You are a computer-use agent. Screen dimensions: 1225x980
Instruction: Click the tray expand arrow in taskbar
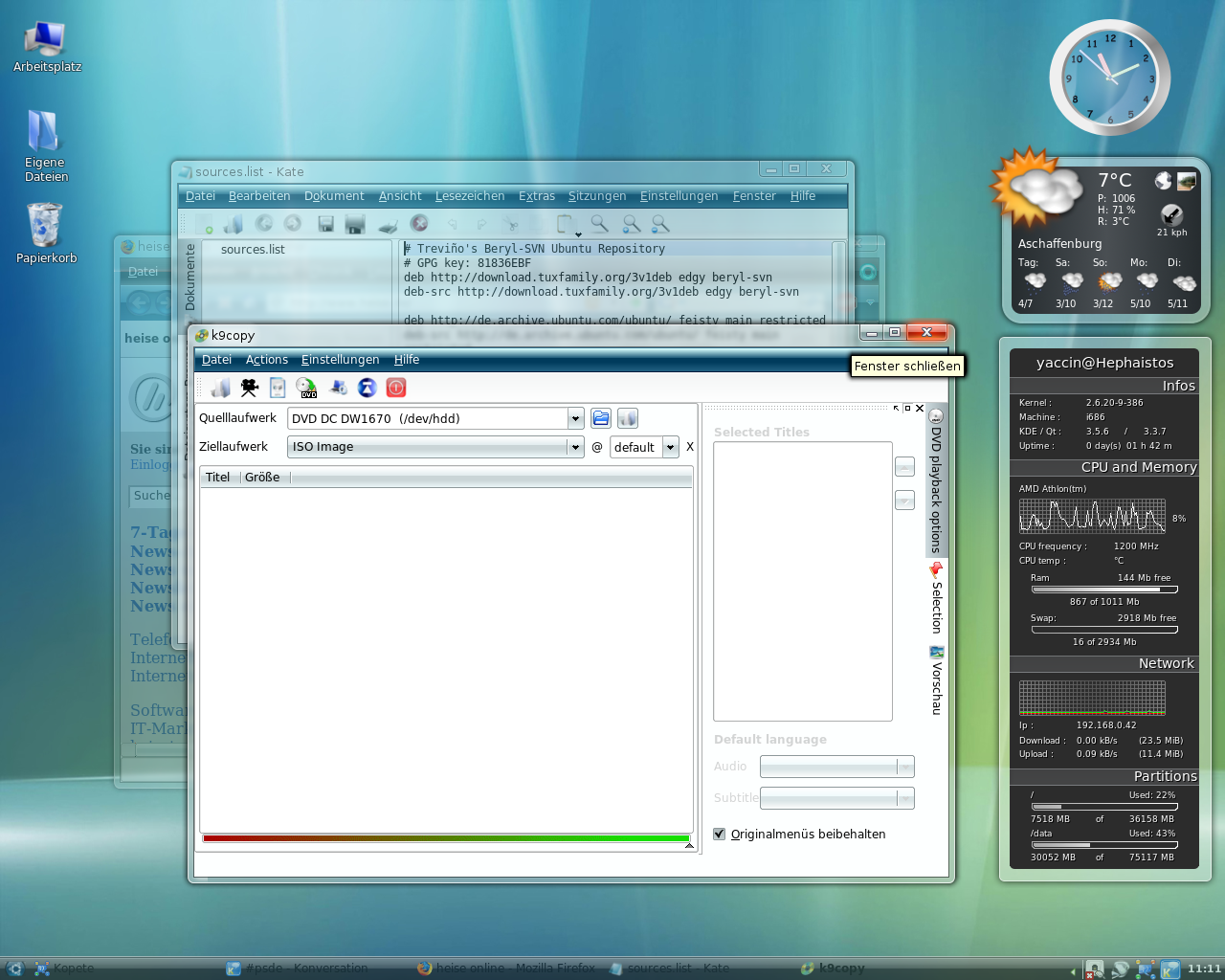1074,971
